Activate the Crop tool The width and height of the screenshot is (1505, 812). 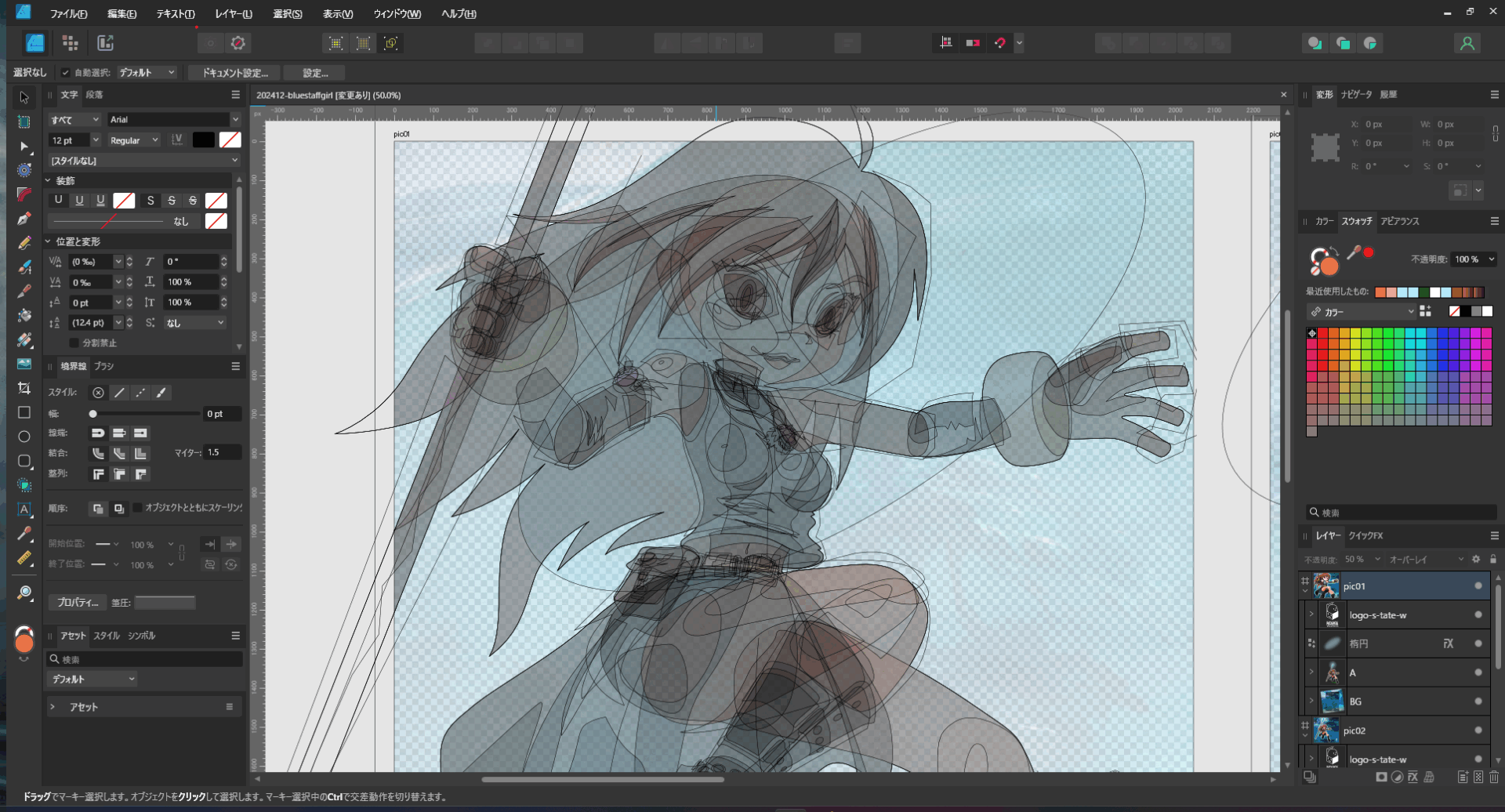tap(24, 389)
